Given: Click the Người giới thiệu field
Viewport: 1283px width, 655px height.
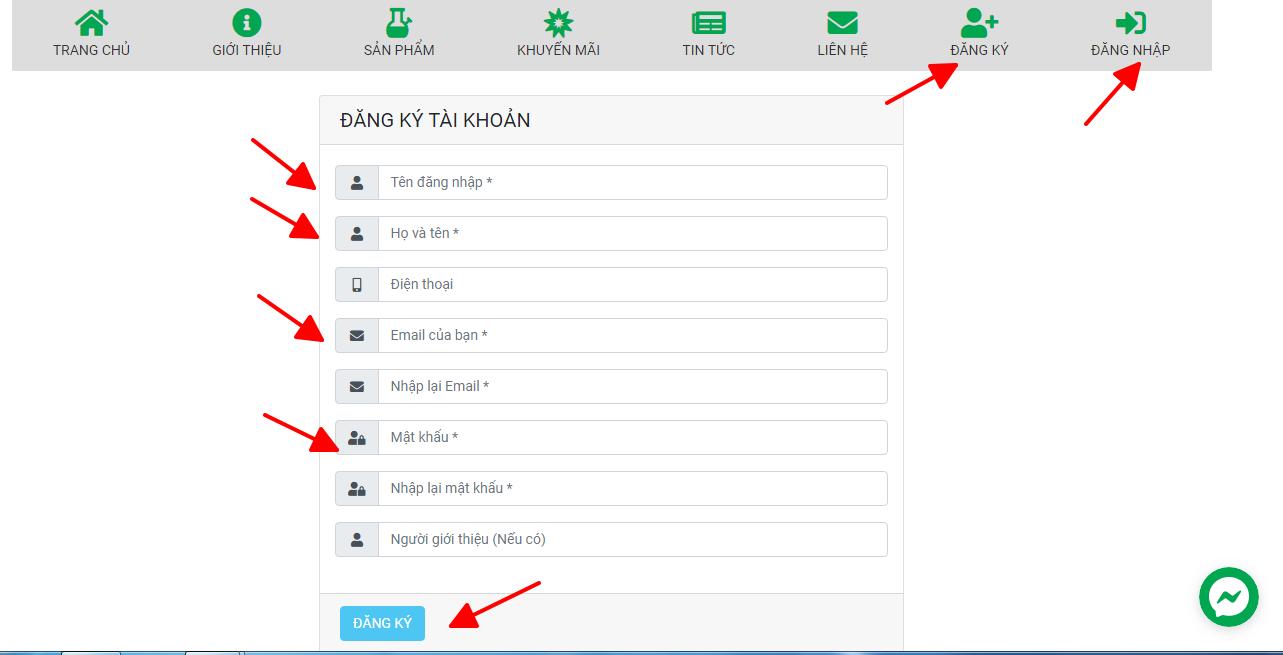Looking at the screenshot, I should coord(632,539).
